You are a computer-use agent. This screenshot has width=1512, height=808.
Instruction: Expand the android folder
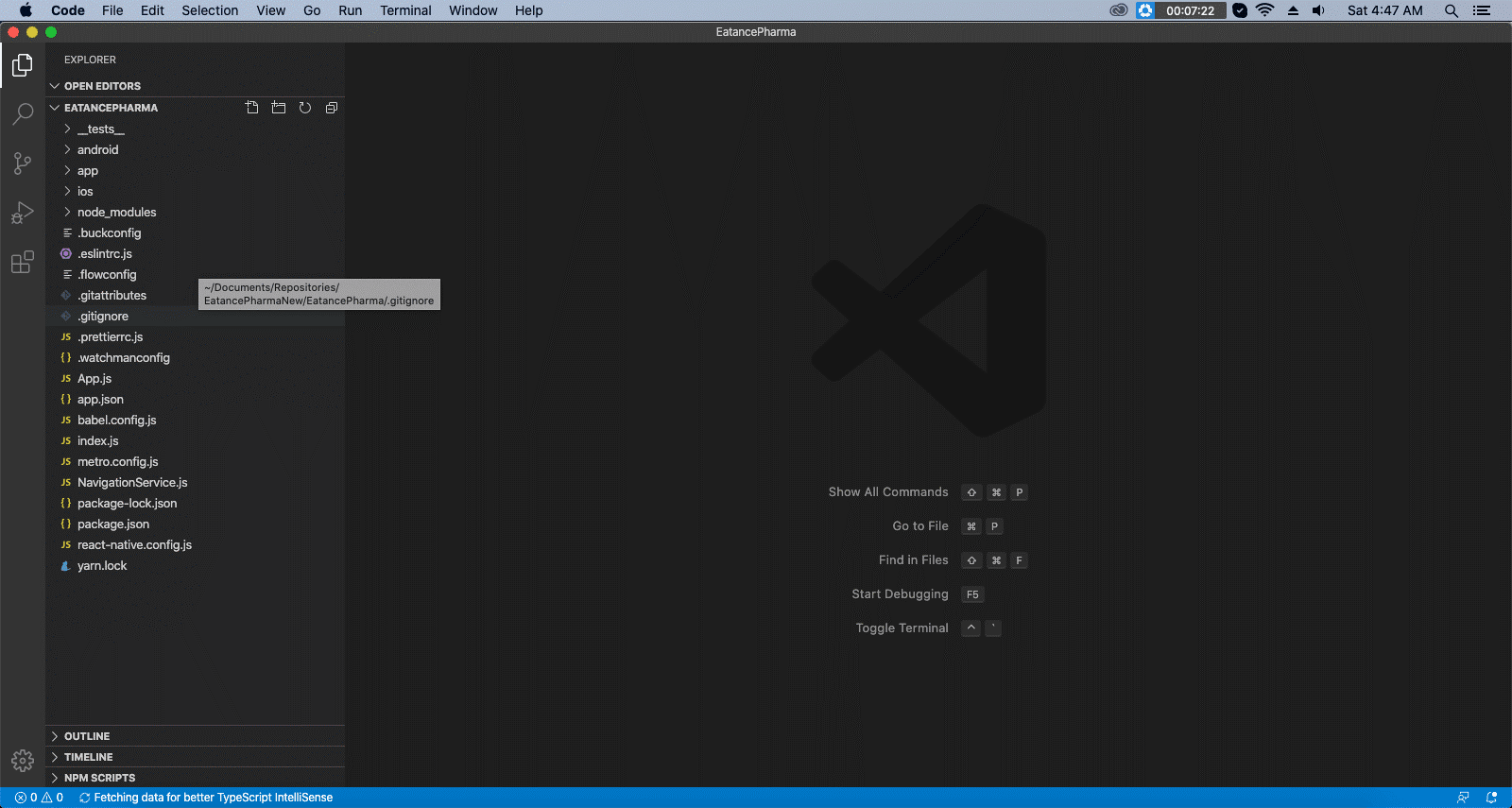tap(97, 150)
